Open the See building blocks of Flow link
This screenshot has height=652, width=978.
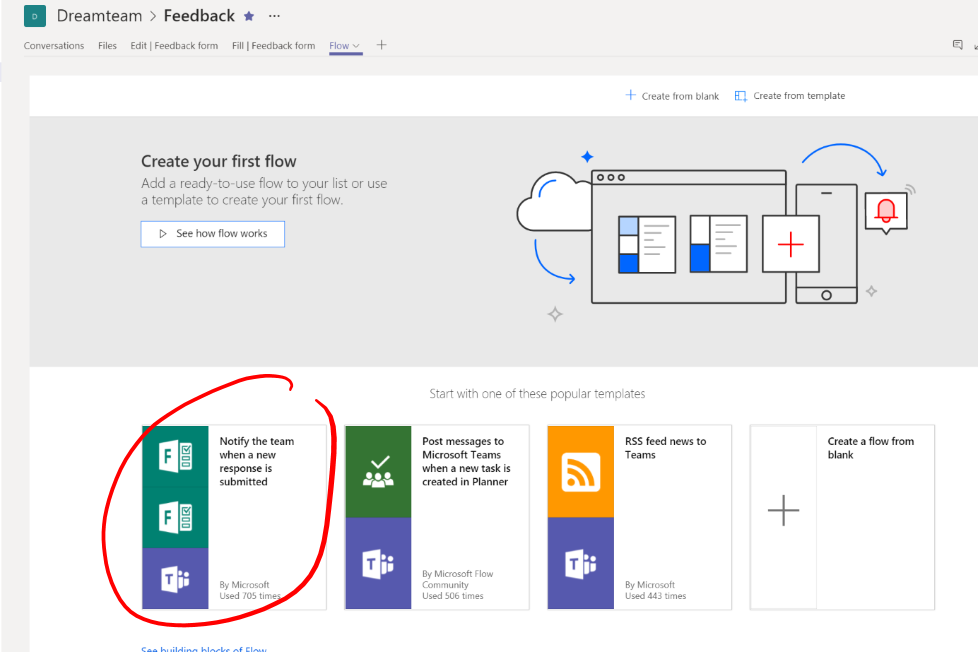pyautogui.click(x=204, y=649)
